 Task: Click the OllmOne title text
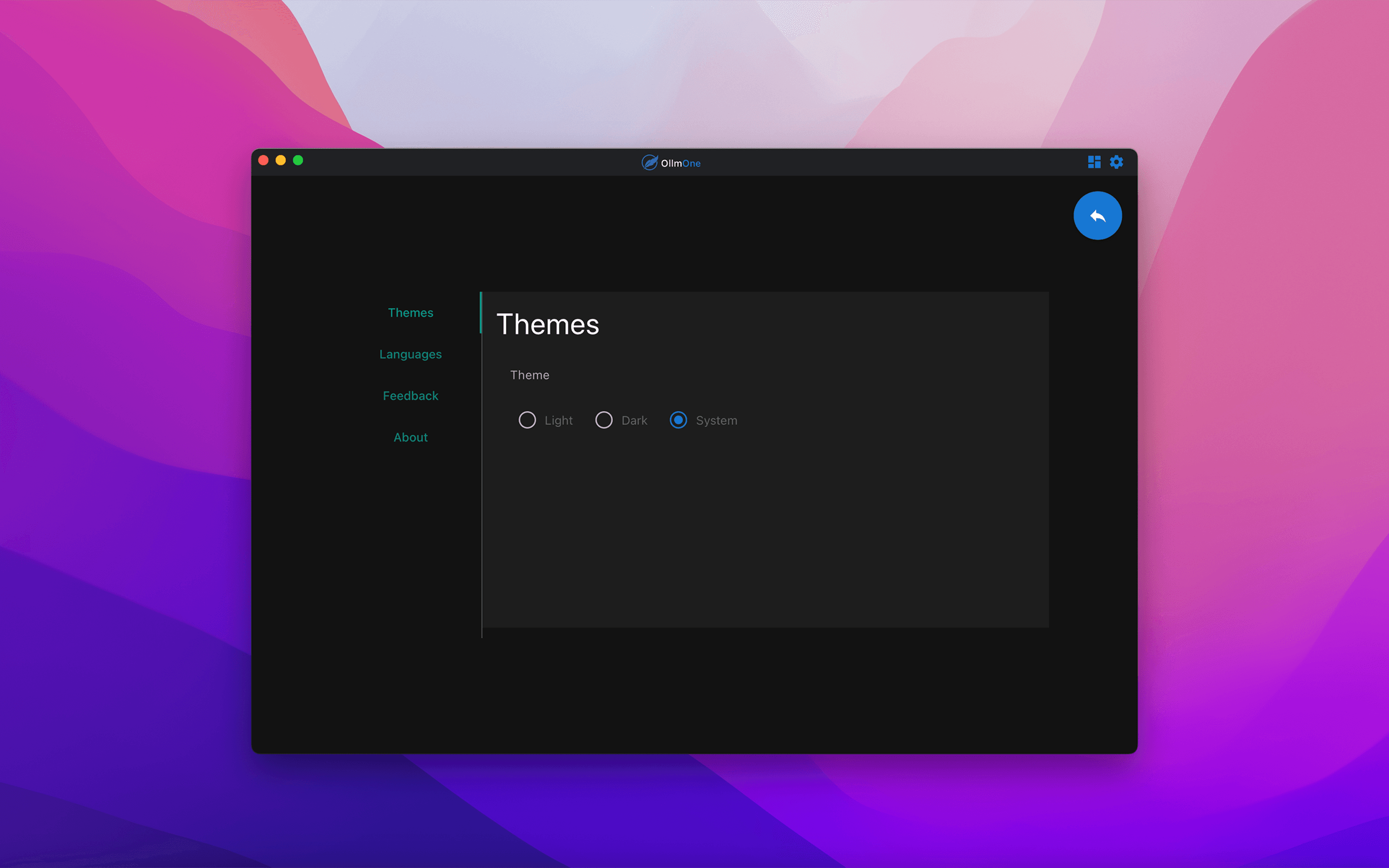(681, 163)
